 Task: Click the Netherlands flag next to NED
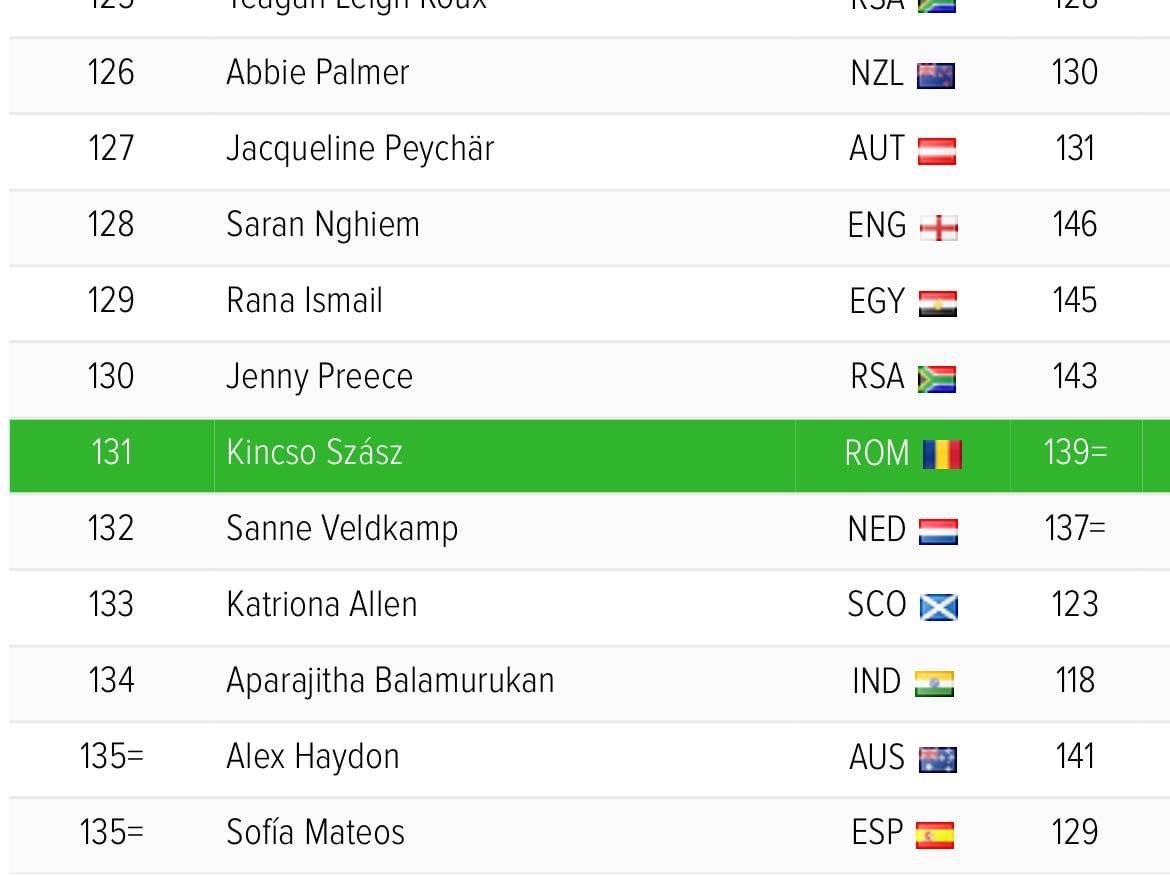point(938,532)
